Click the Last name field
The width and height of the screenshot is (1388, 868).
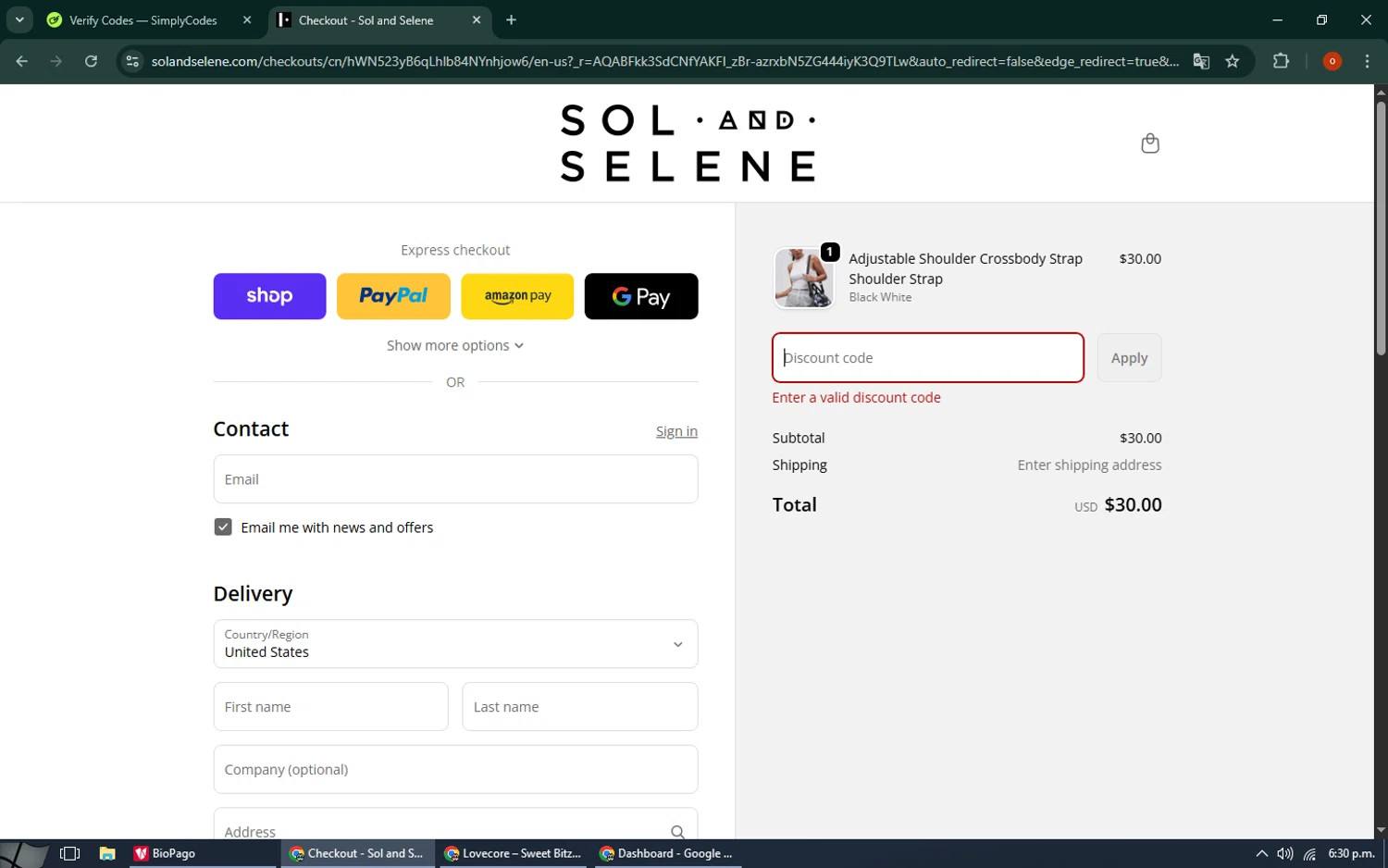click(x=580, y=707)
